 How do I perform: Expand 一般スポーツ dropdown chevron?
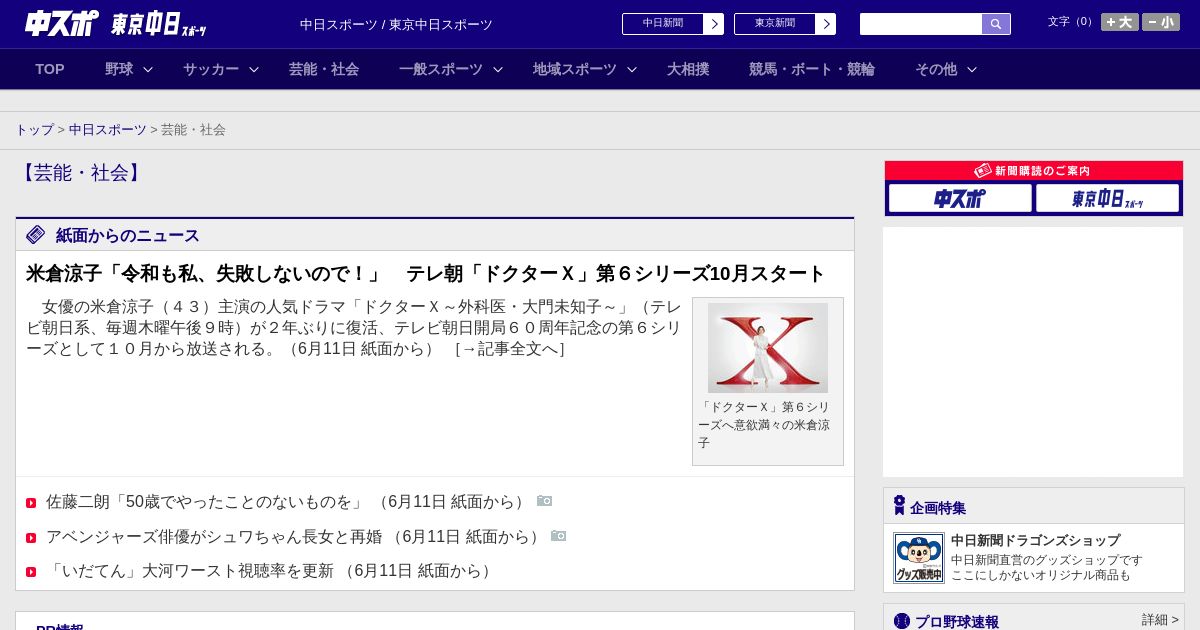tap(498, 70)
